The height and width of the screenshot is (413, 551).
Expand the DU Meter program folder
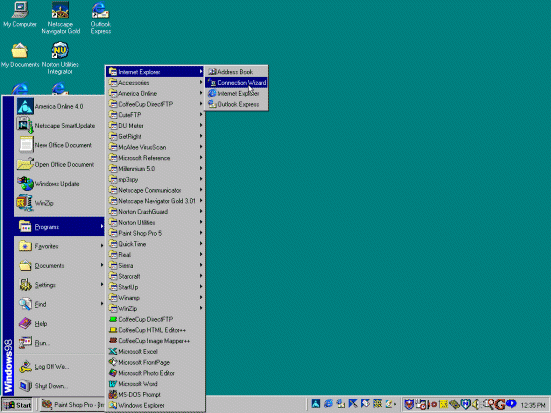(x=155, y=125)
